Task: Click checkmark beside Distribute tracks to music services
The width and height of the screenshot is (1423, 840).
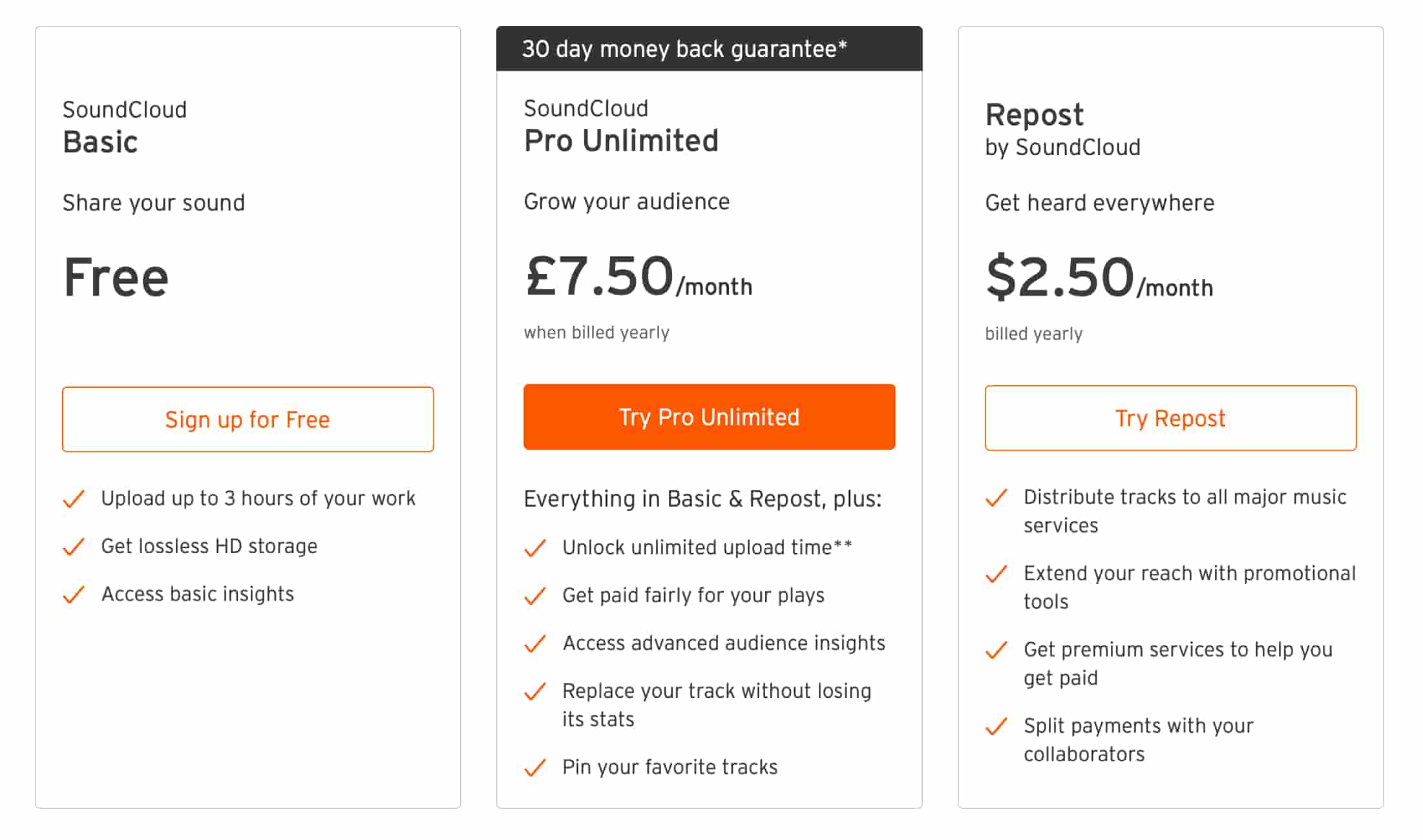Action: 996,498
